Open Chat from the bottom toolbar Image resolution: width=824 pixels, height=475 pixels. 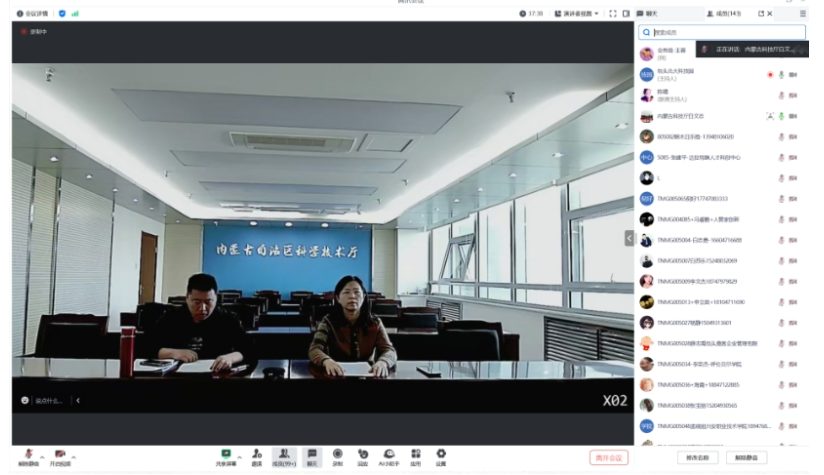coord(312,457)
